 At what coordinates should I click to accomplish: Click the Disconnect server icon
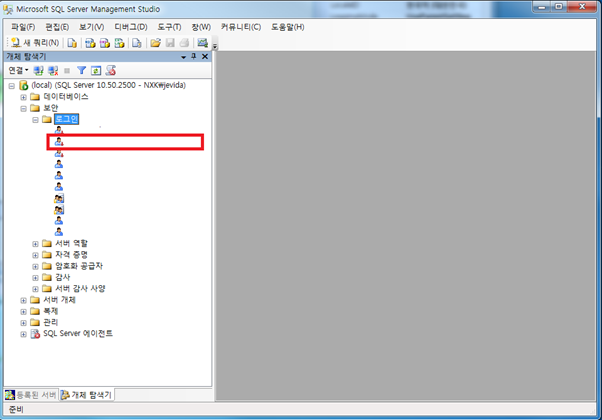coord(53,71)
